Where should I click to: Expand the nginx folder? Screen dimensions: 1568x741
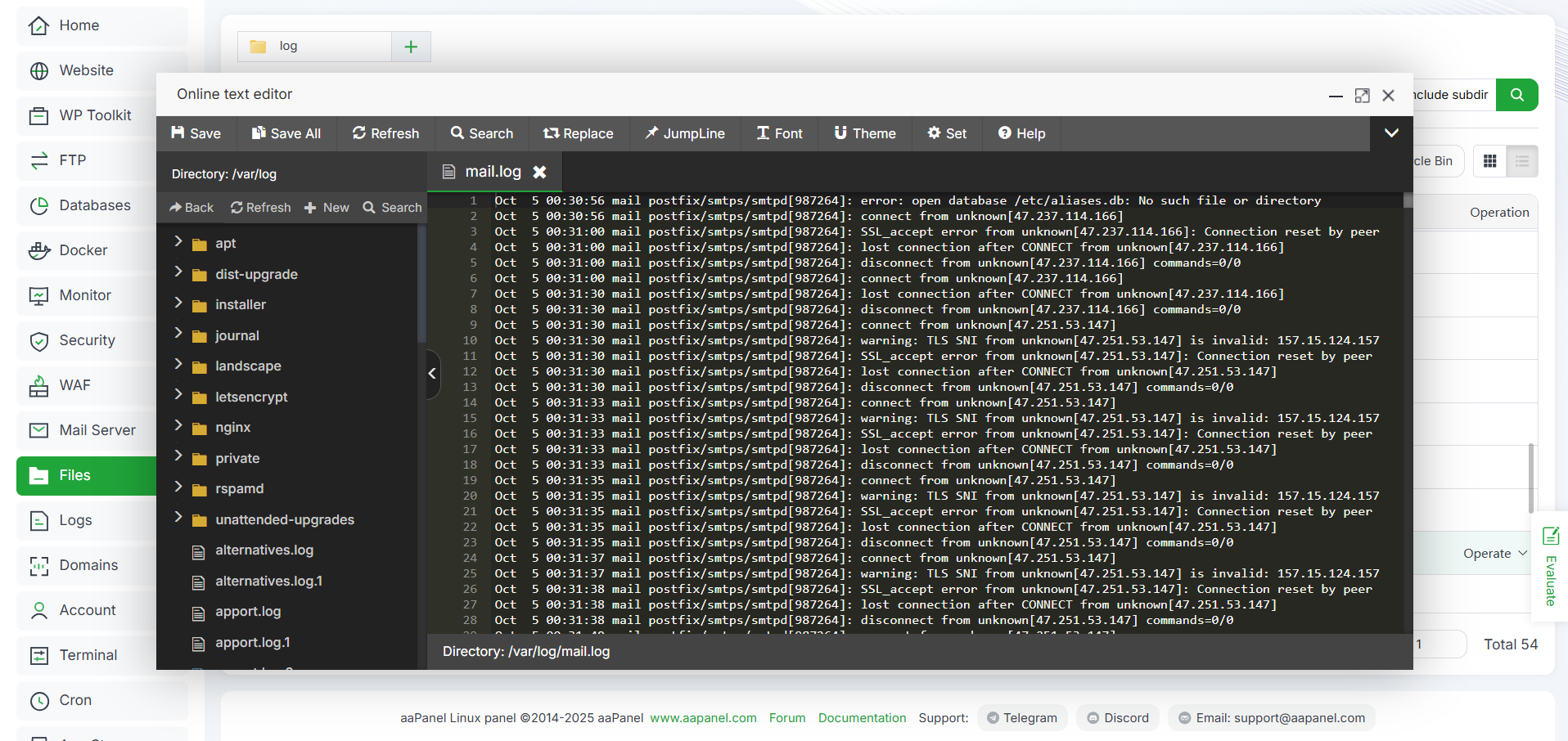coord(178,425)
